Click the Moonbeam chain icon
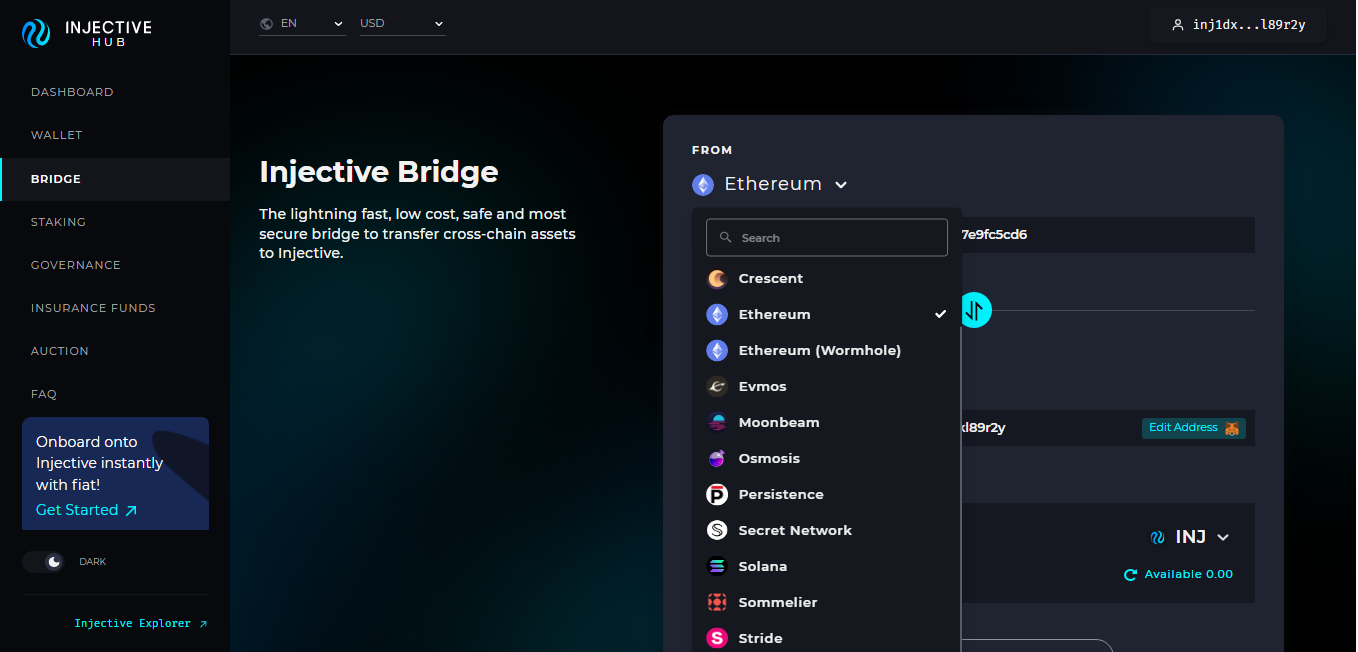The width and height of the screenshot is (1358, 652). tap(717, 423)
